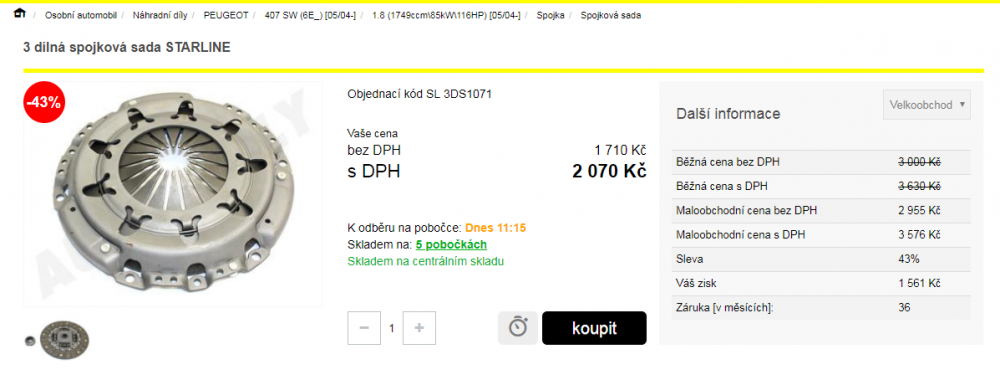This screenshot has width=1000, height=390.
Task: Add item to cart with koupit button
Action: 594,328
